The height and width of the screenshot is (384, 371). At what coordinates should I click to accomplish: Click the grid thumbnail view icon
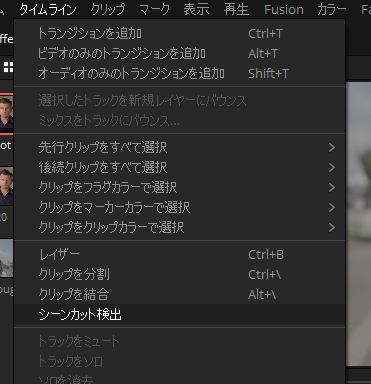pyautogui.click(x=8, y=67)
